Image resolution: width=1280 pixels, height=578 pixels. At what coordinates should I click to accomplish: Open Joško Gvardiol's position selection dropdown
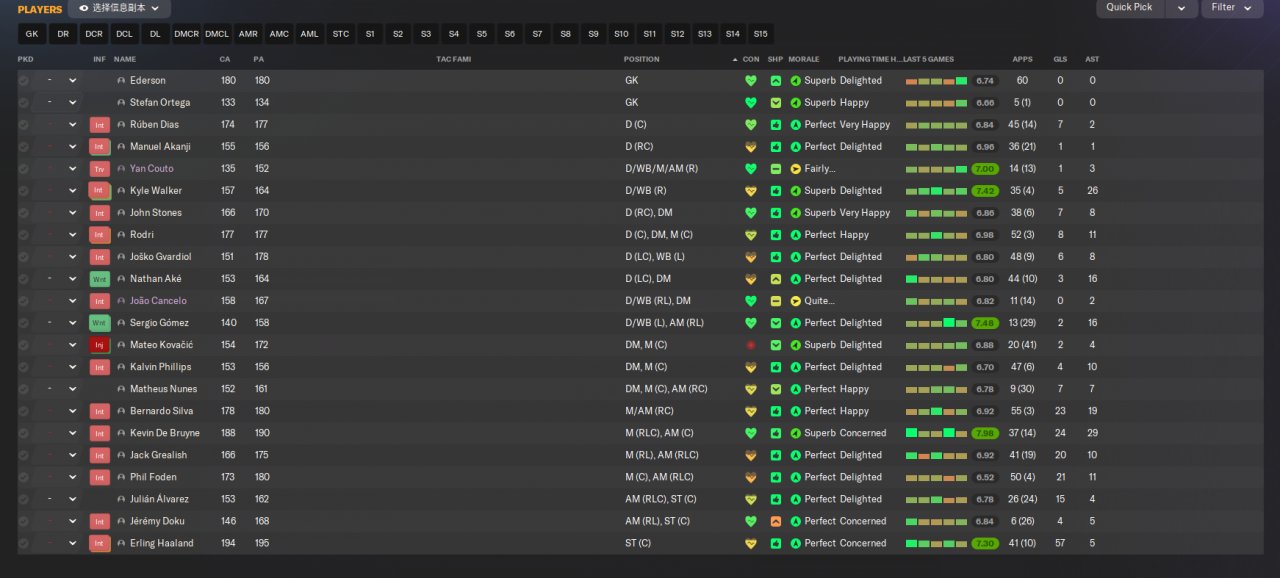(x=72, y=257)
